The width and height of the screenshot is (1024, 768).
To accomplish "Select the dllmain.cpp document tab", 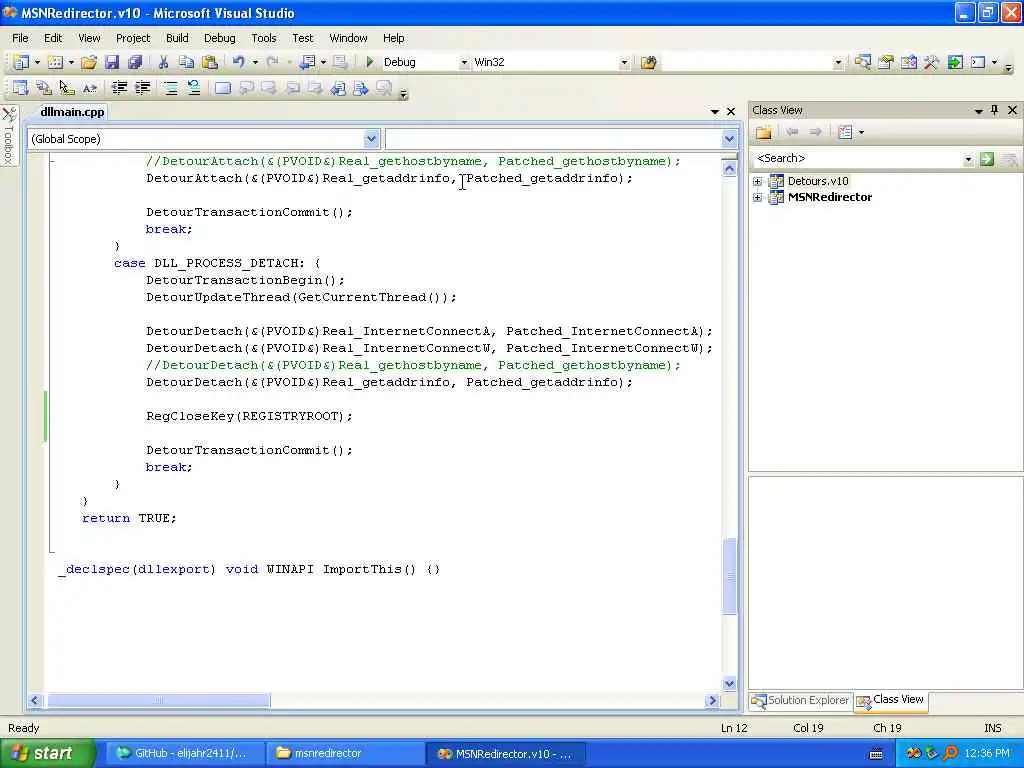I will tap(72, 112).
